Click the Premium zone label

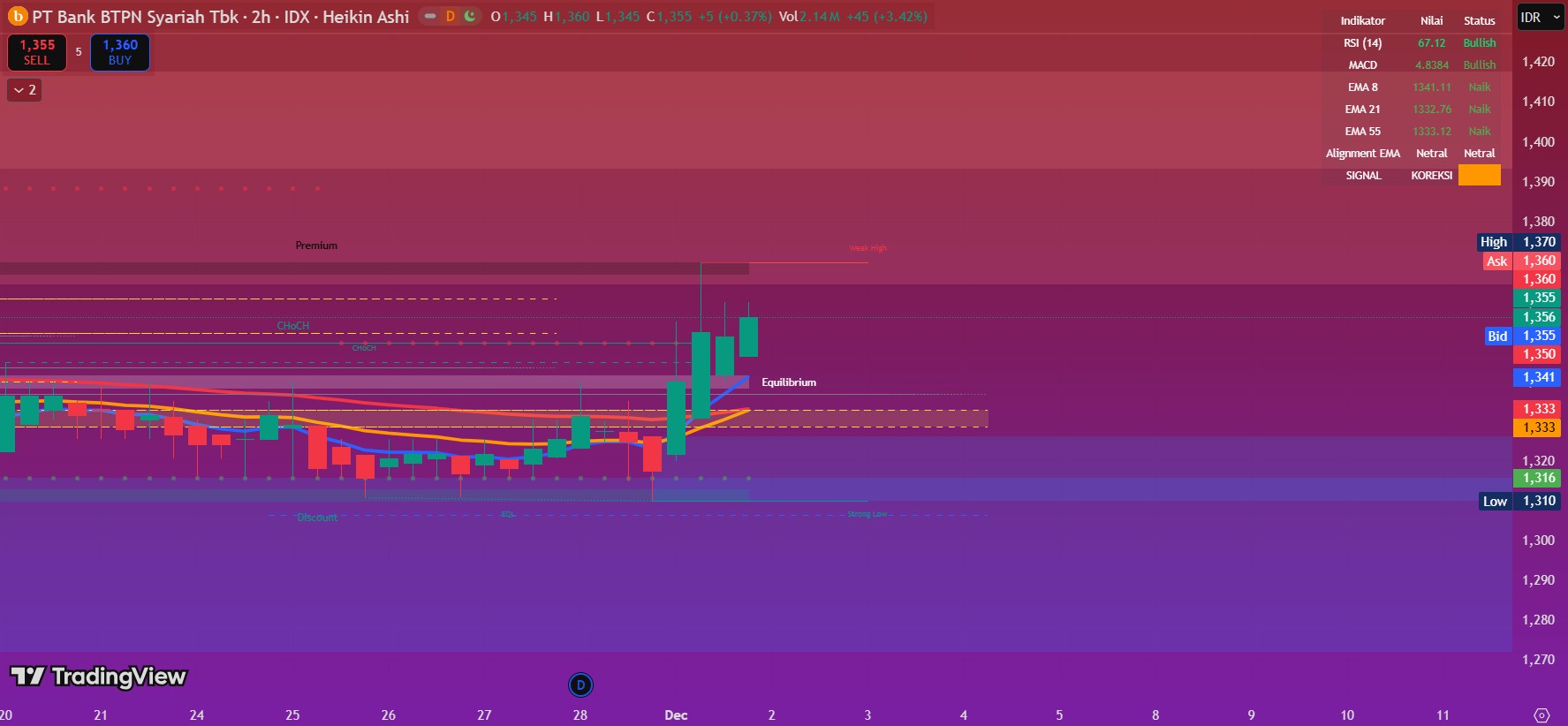point(316,246)
